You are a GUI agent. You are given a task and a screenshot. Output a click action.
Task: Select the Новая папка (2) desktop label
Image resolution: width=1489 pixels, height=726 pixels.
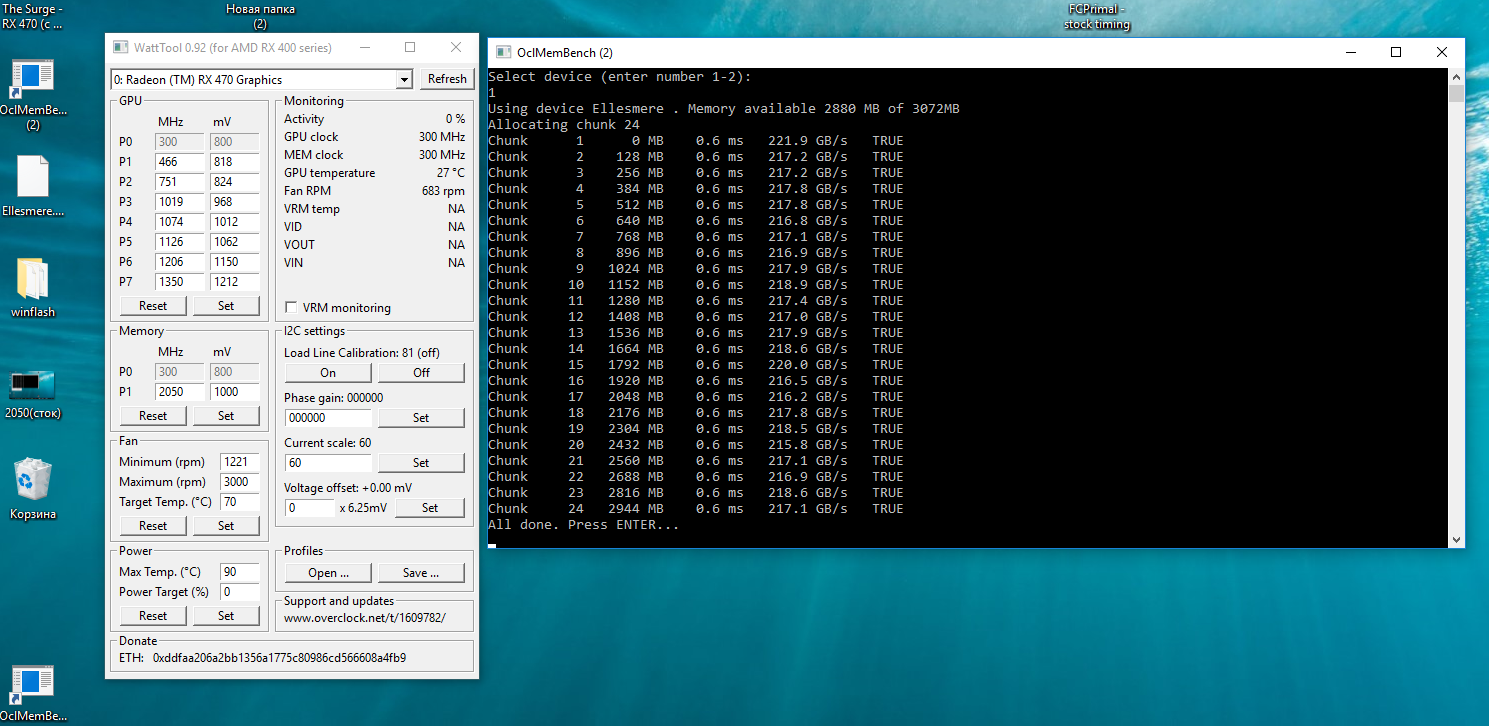(x=260, y=16)
